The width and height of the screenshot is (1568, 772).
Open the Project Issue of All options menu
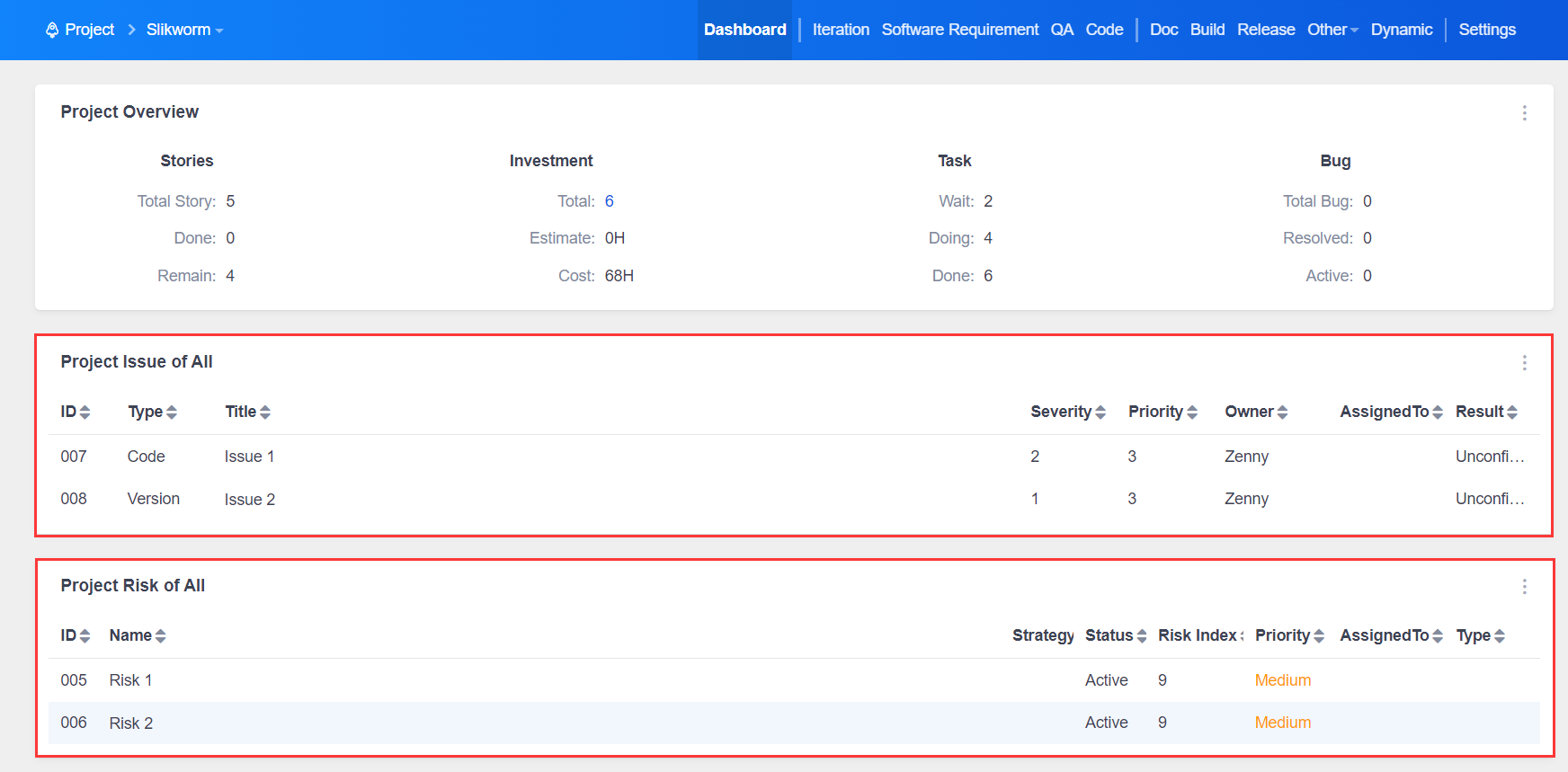pyautogui.click(x=1524, y=363)
